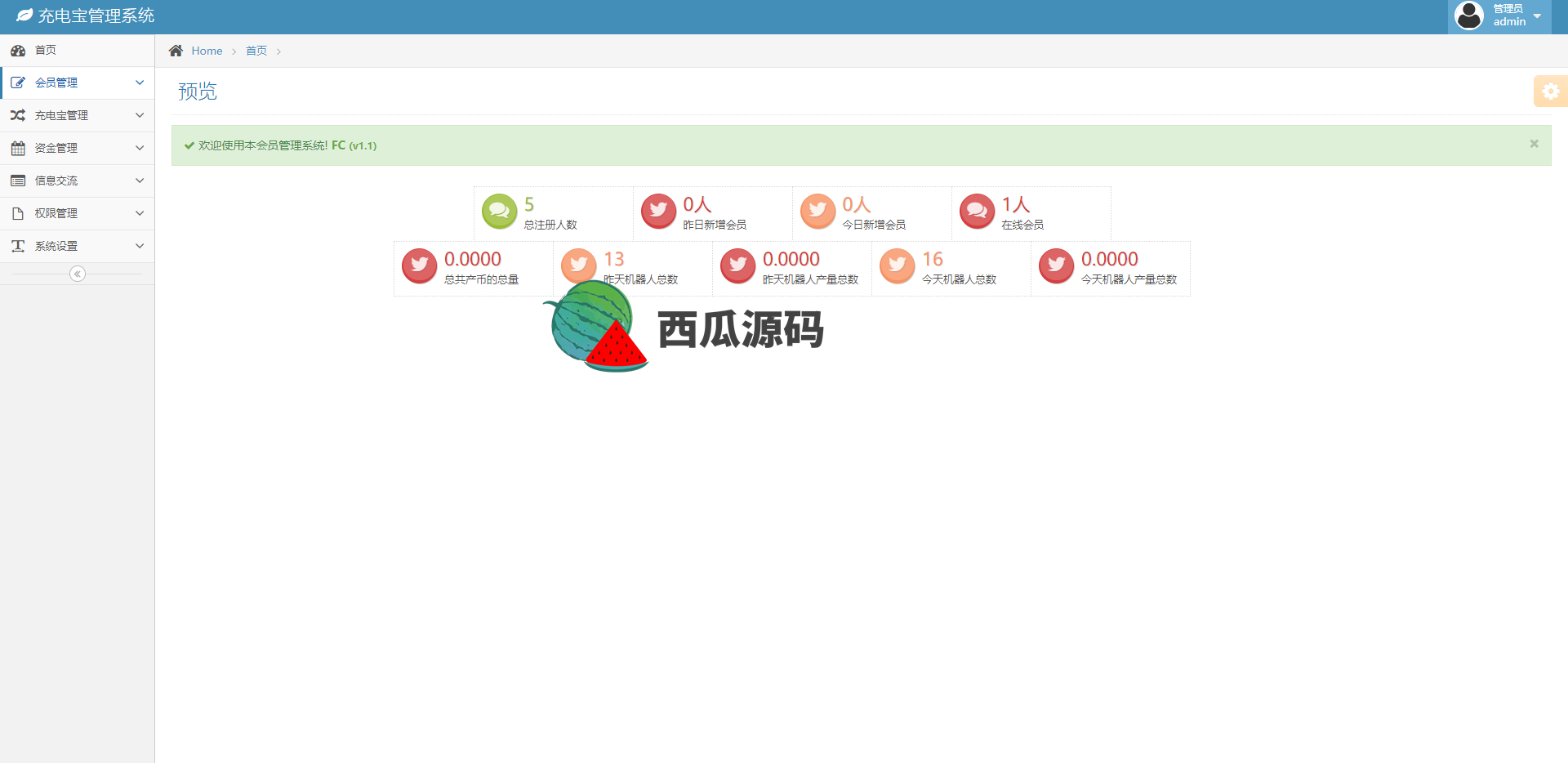Select 首页 in the sidebar menu
This screenshot has width=1568, height=763.
(78, 51)
